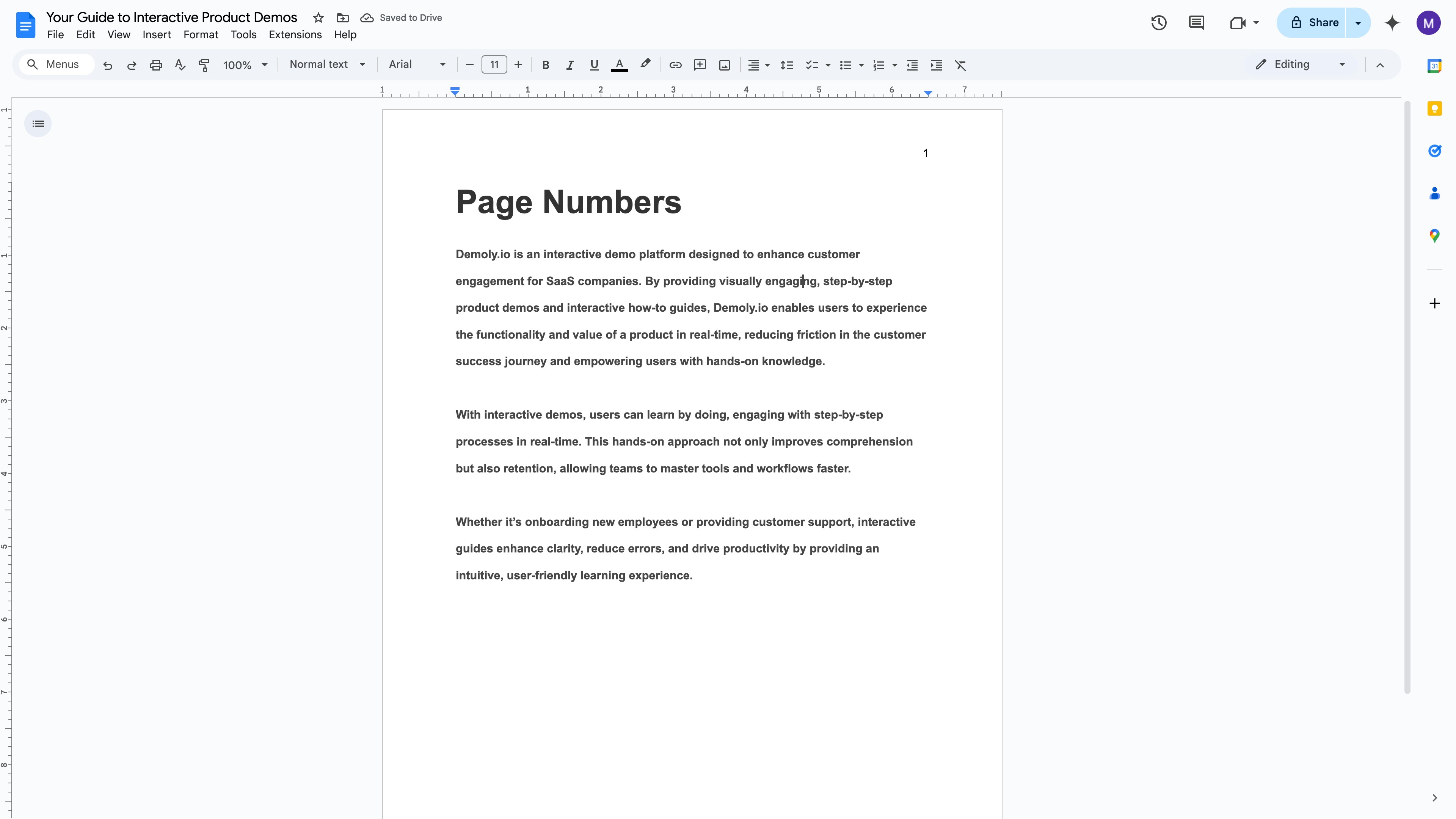Open the File menu

(x=55, y=35)
